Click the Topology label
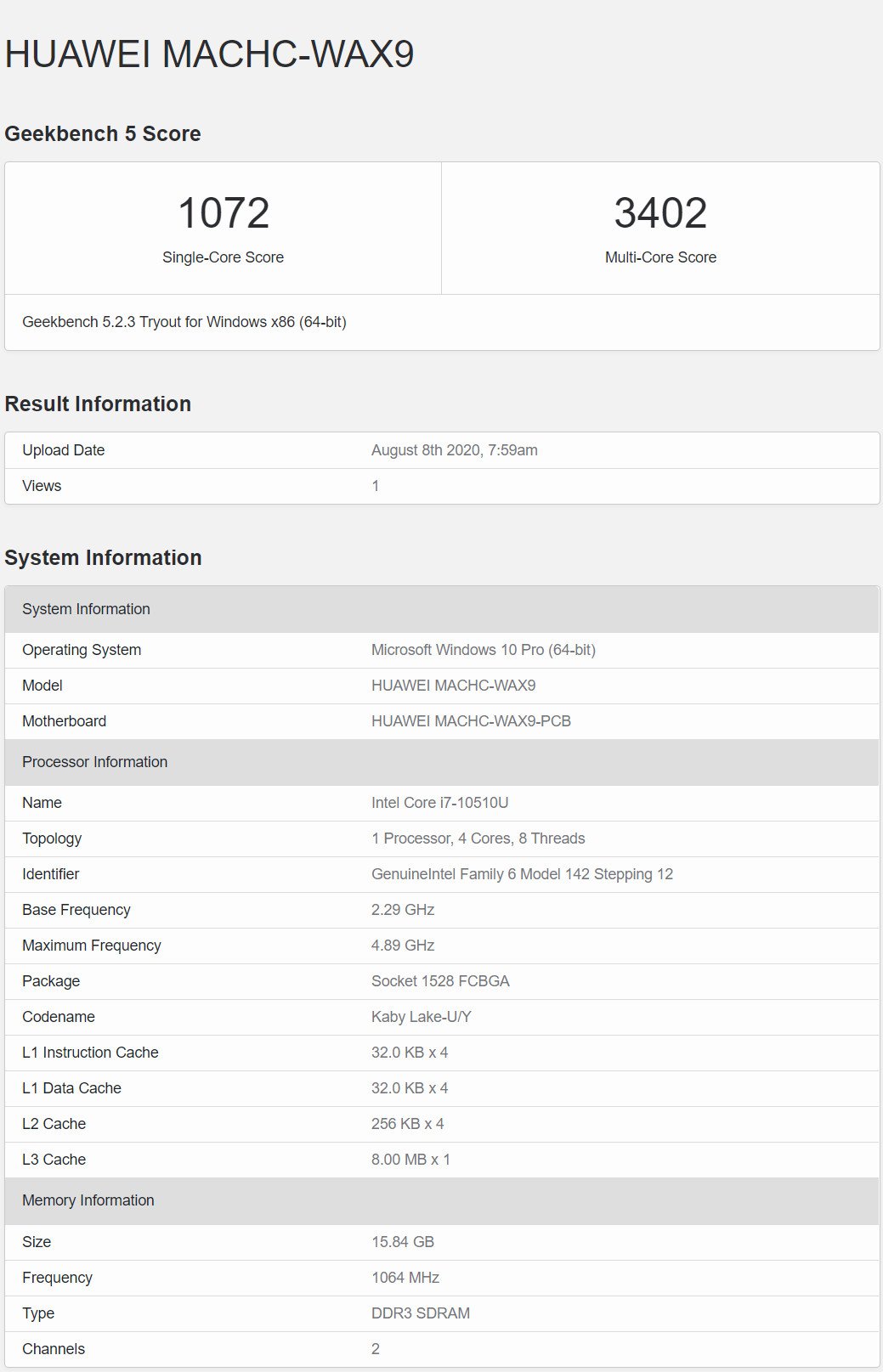The width and height of the screenshot is (883, 1372). [x=52, y=838]
